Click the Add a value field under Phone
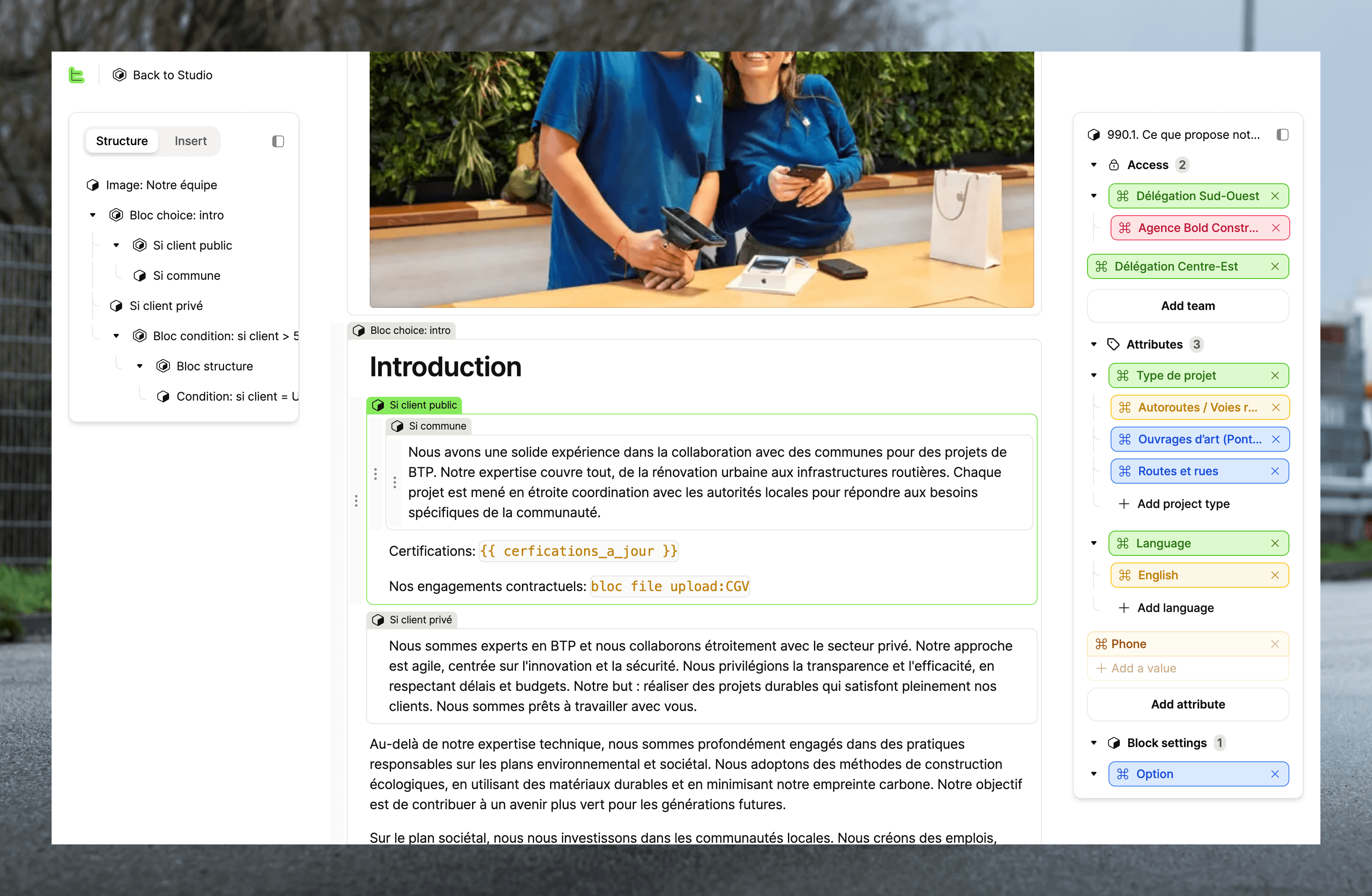Viewport: 1372px width, 896px height. [x=1144, y=668]
